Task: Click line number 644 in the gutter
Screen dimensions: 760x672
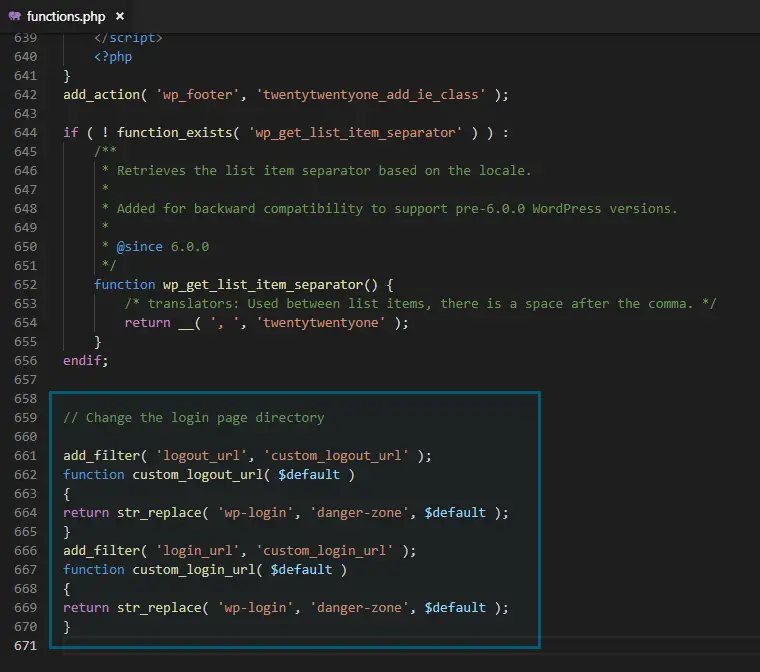Action: coord(24,132)
